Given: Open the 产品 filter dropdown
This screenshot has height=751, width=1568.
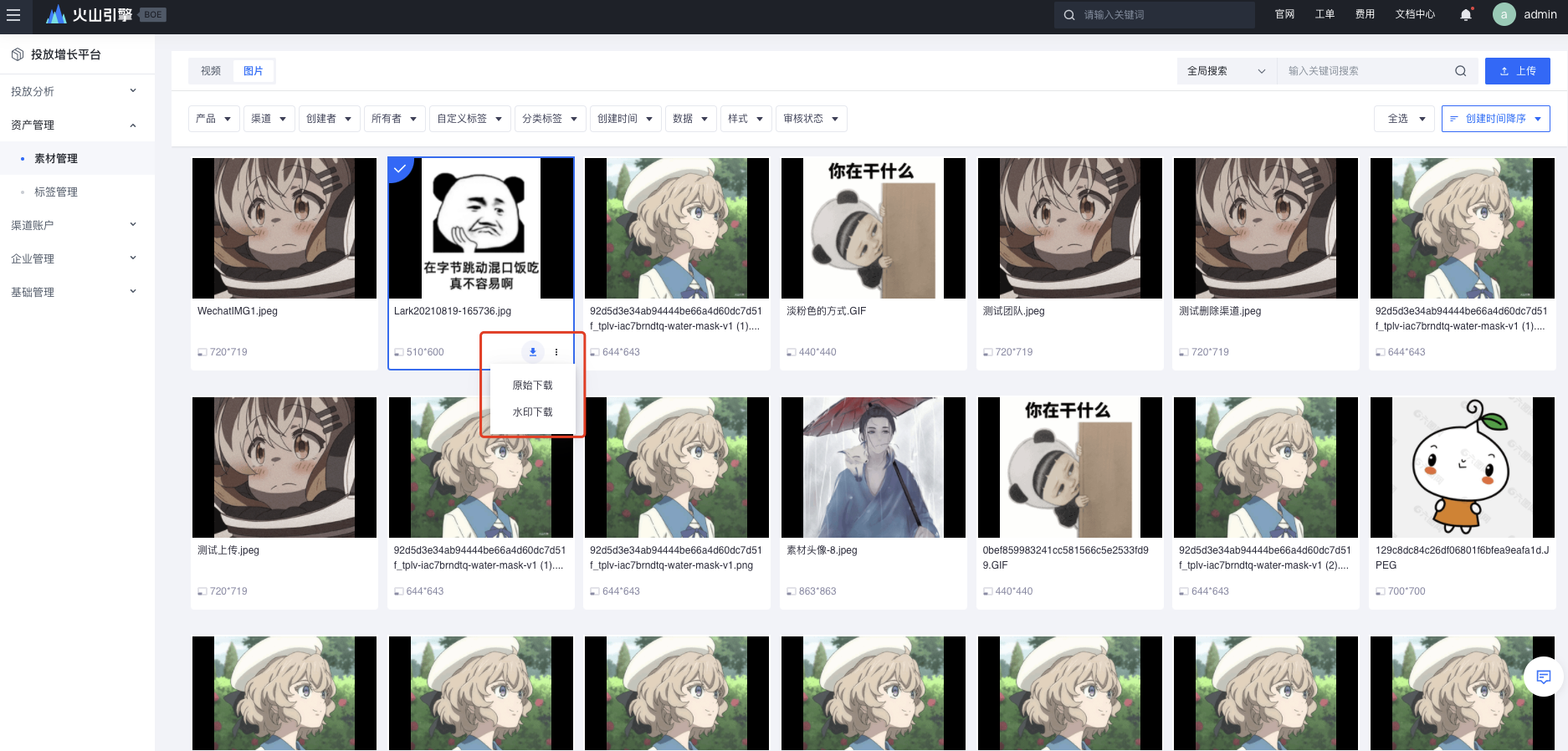Looking at the screenshot, I should [x=214, y=119].
